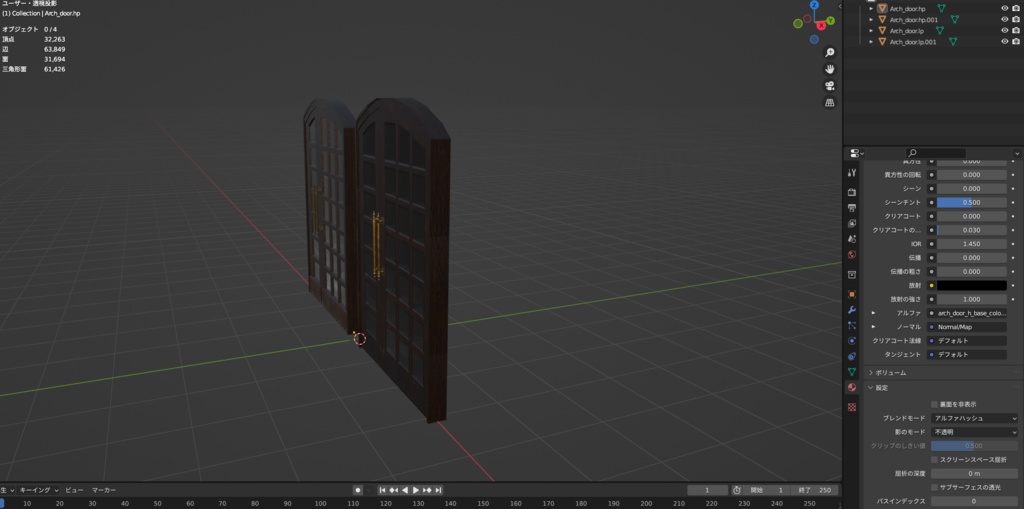Disable render for Arch_door.hp camera icon

pyautogui.click(x=1016, y=8)
